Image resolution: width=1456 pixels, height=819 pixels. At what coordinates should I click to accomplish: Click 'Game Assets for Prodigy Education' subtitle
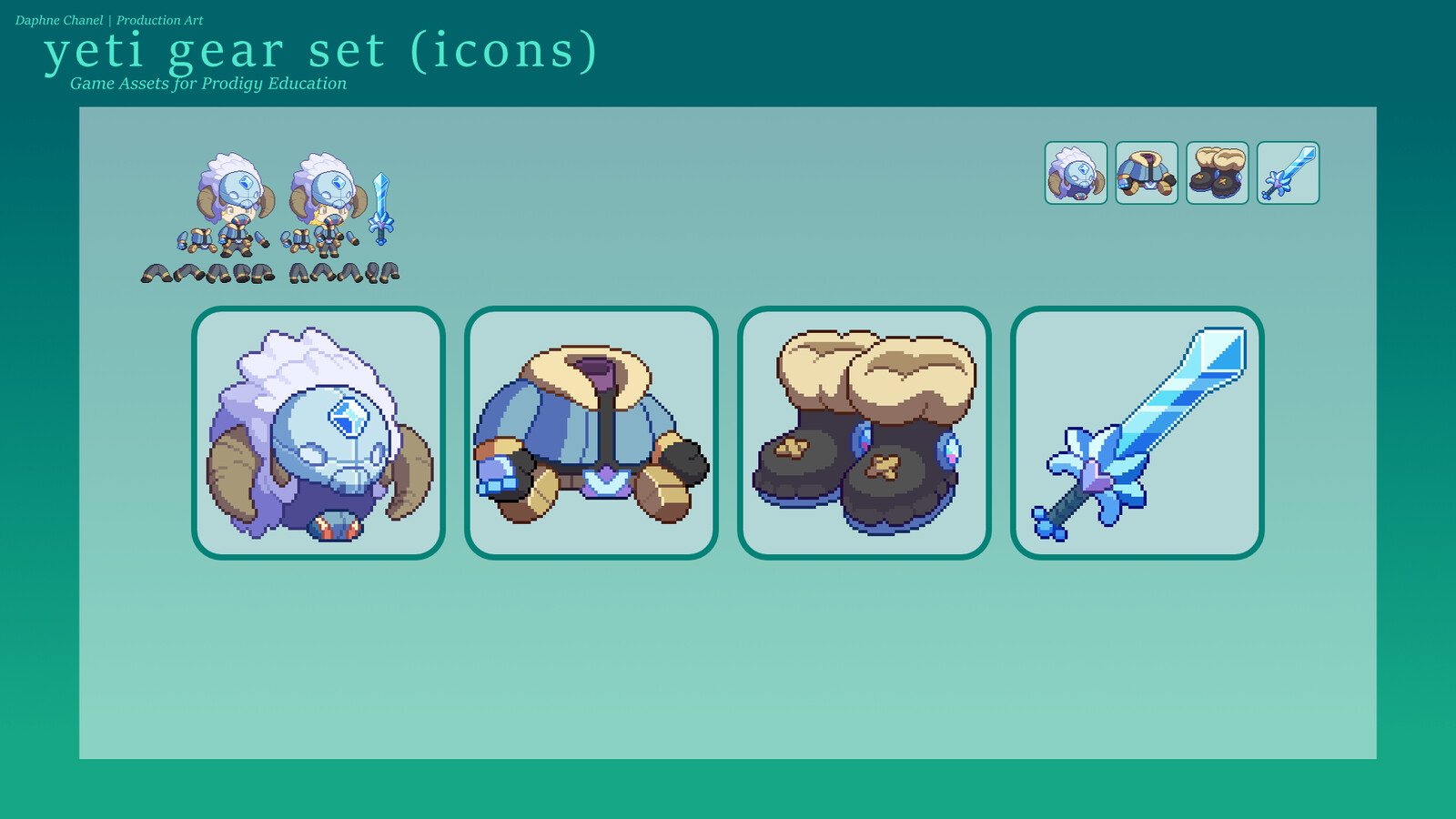click(208, 84)
